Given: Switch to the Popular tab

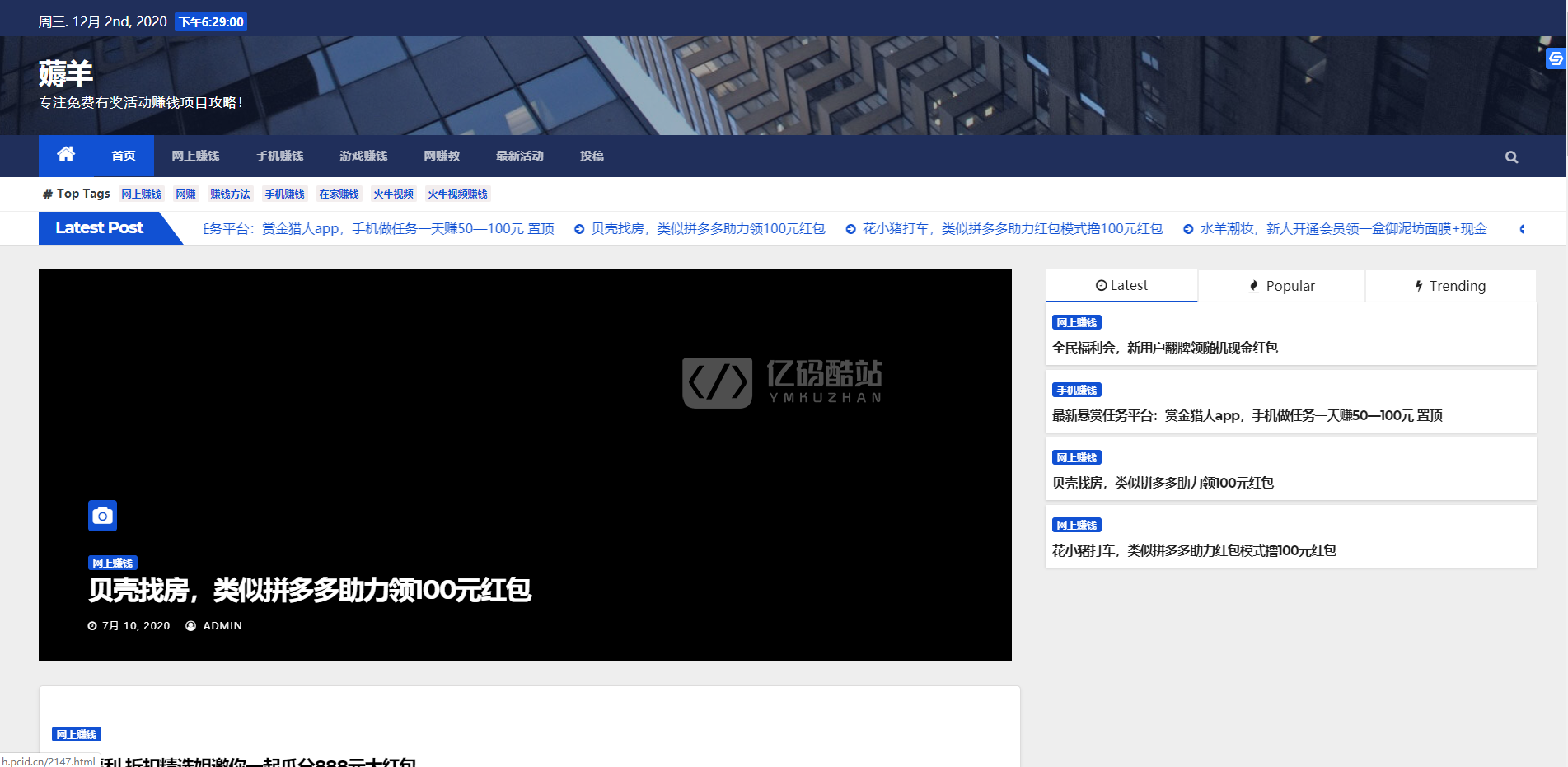Looking at the screenshot, I should 1281,286.
